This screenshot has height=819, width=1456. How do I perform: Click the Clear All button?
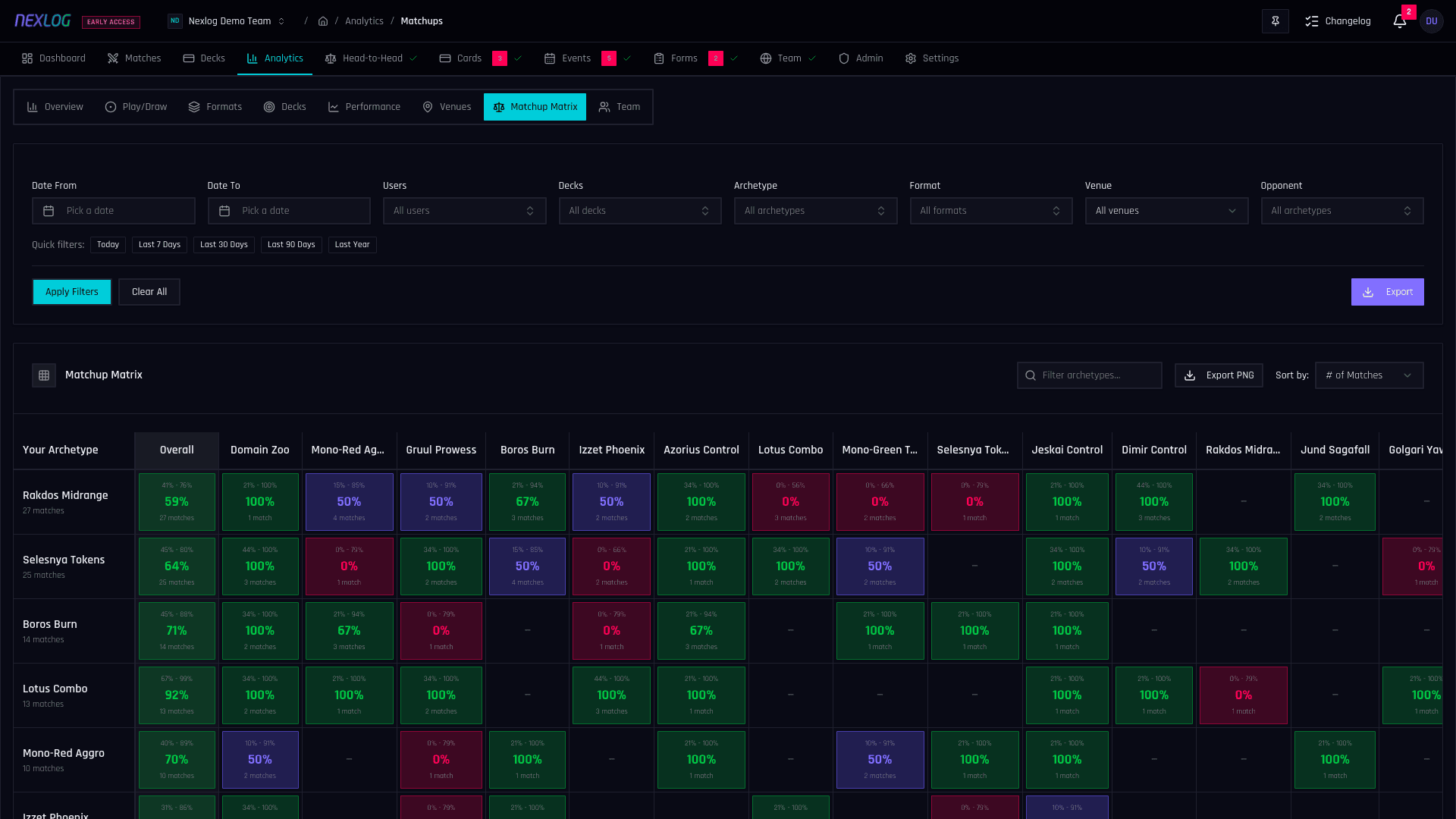(x=149, y=292)
